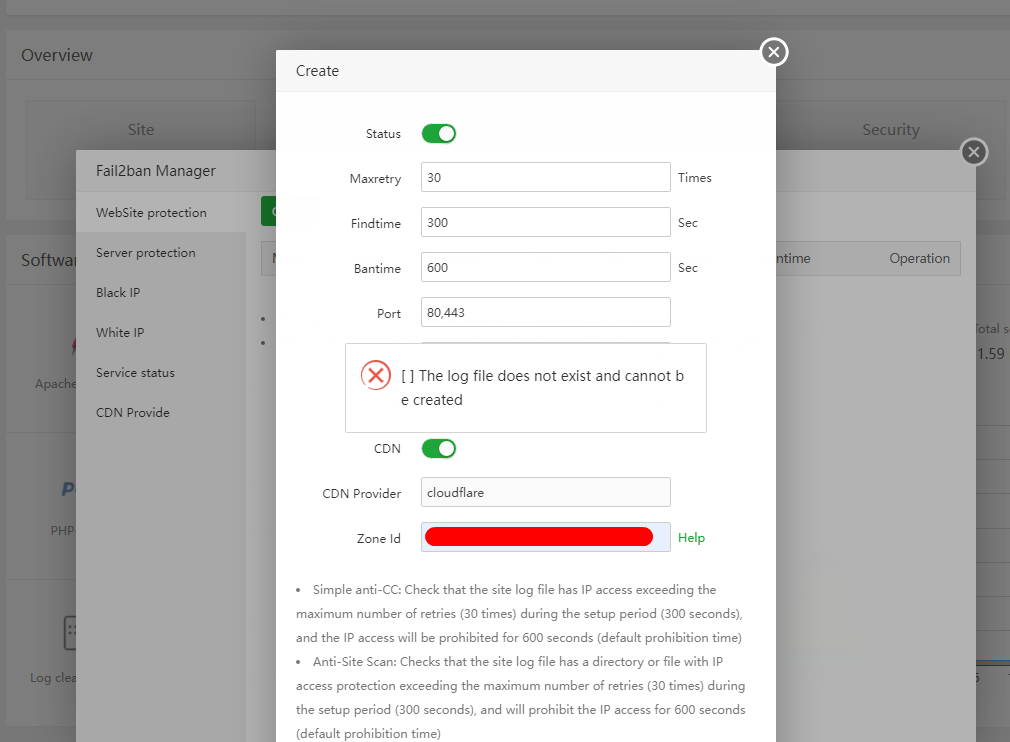View the Service status page

[x=135, y=373]
